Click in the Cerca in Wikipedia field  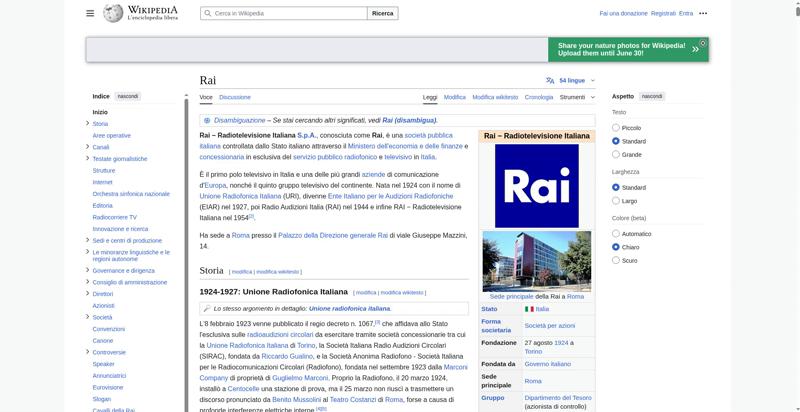284,13
